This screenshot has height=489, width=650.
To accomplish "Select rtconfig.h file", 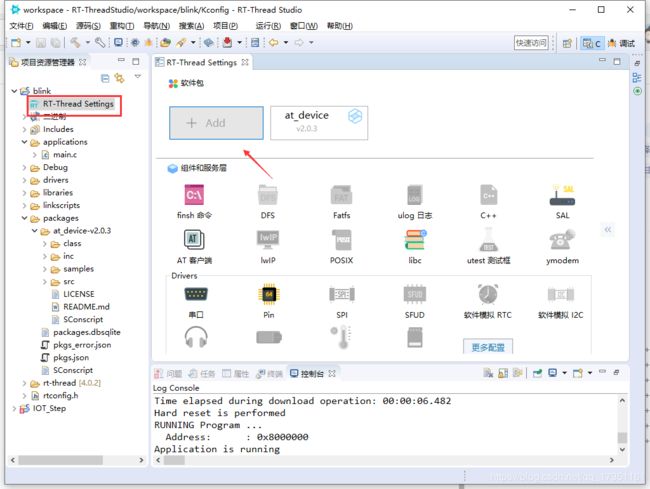I will (x=61, y=396).
